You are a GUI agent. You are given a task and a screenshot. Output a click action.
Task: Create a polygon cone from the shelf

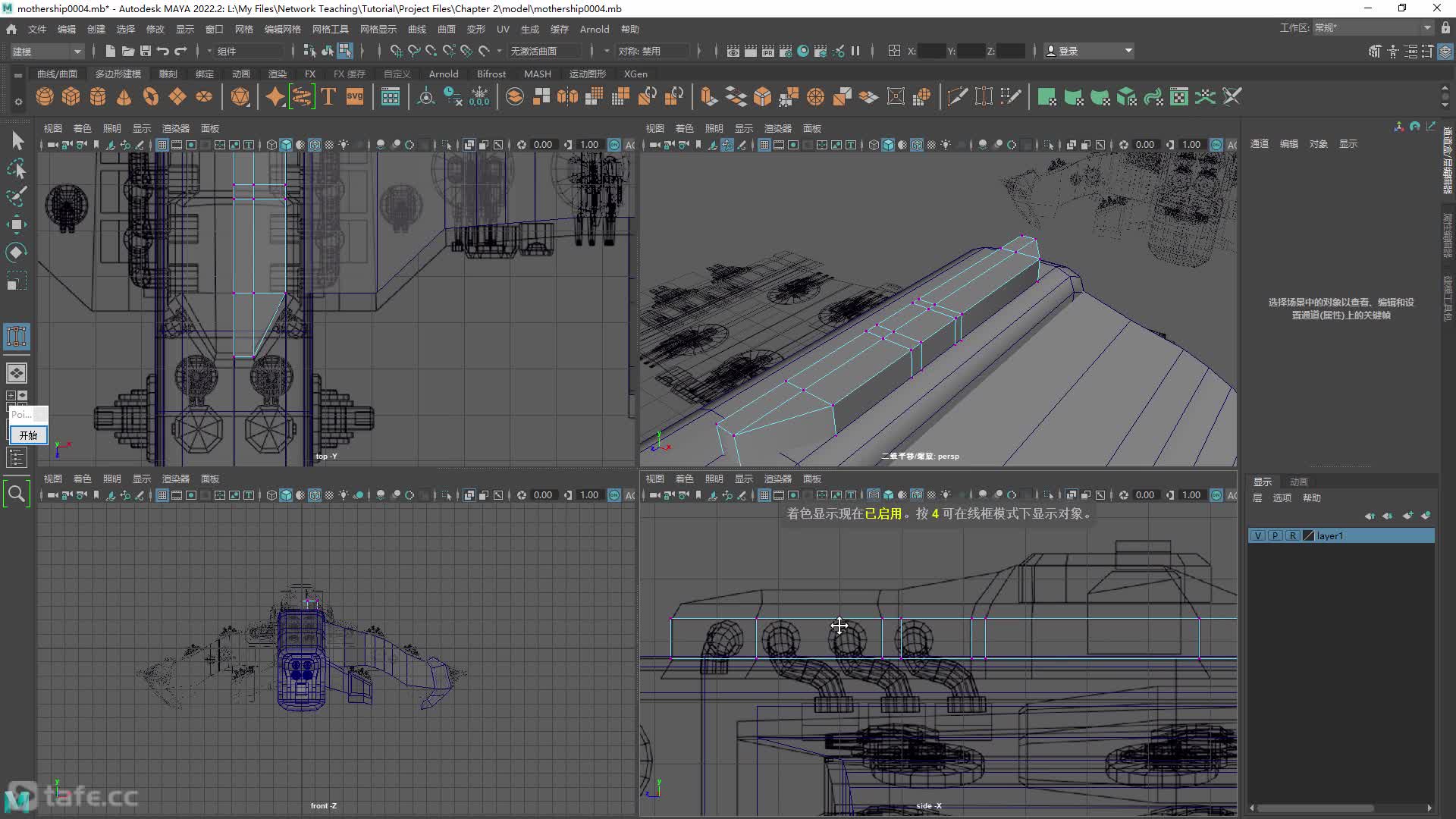tap(124, 97)
